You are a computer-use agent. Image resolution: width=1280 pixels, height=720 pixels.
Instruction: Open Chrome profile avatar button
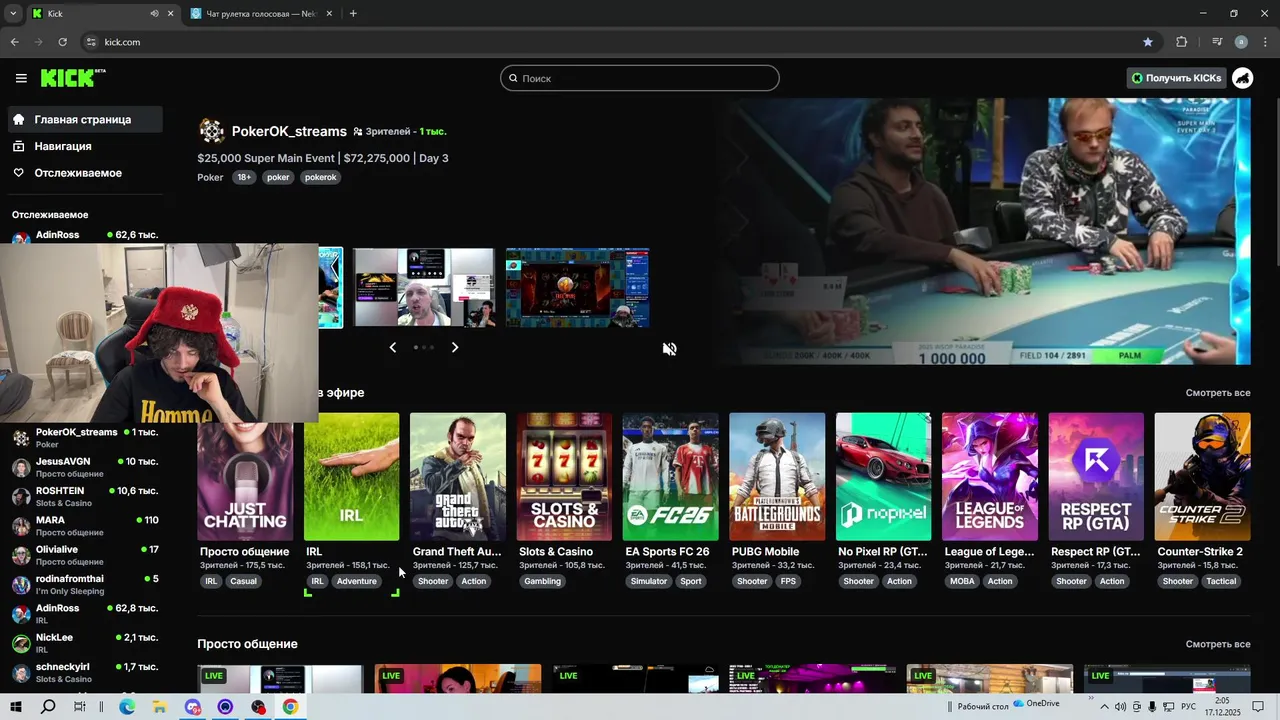pyautogui.click(x=1241, y=42)
